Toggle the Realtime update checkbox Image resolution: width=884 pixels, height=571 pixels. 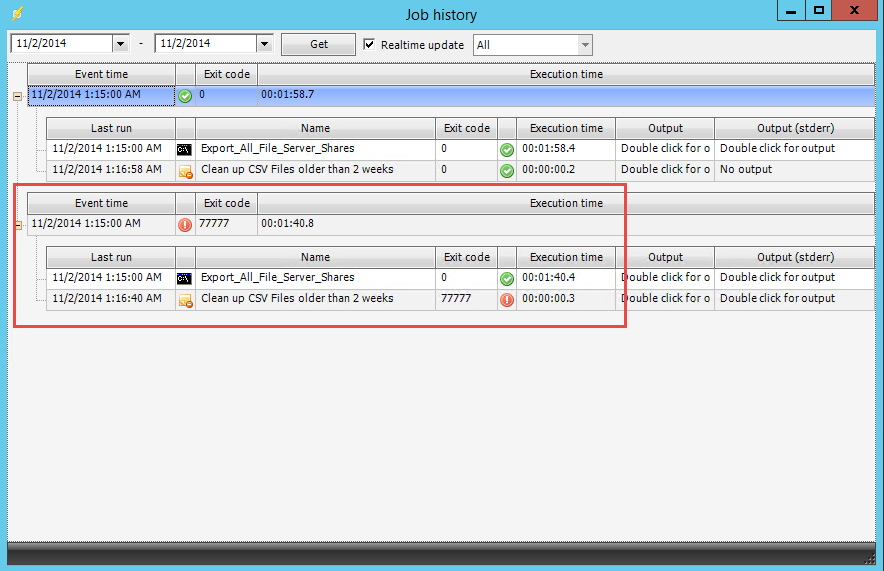(369, 44)
